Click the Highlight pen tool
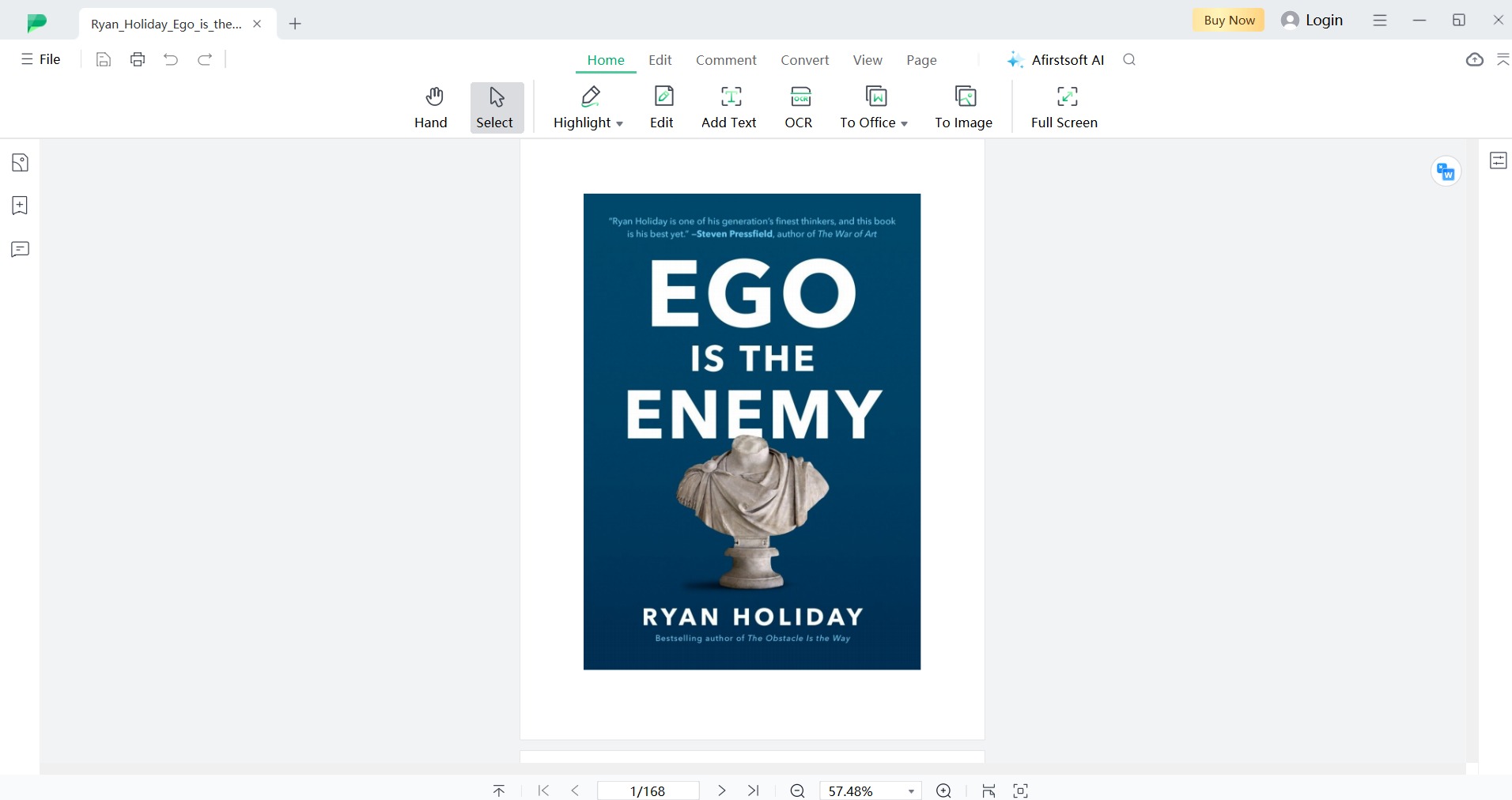This screenshot has height=800, width=1512. [x=582, y=108]
